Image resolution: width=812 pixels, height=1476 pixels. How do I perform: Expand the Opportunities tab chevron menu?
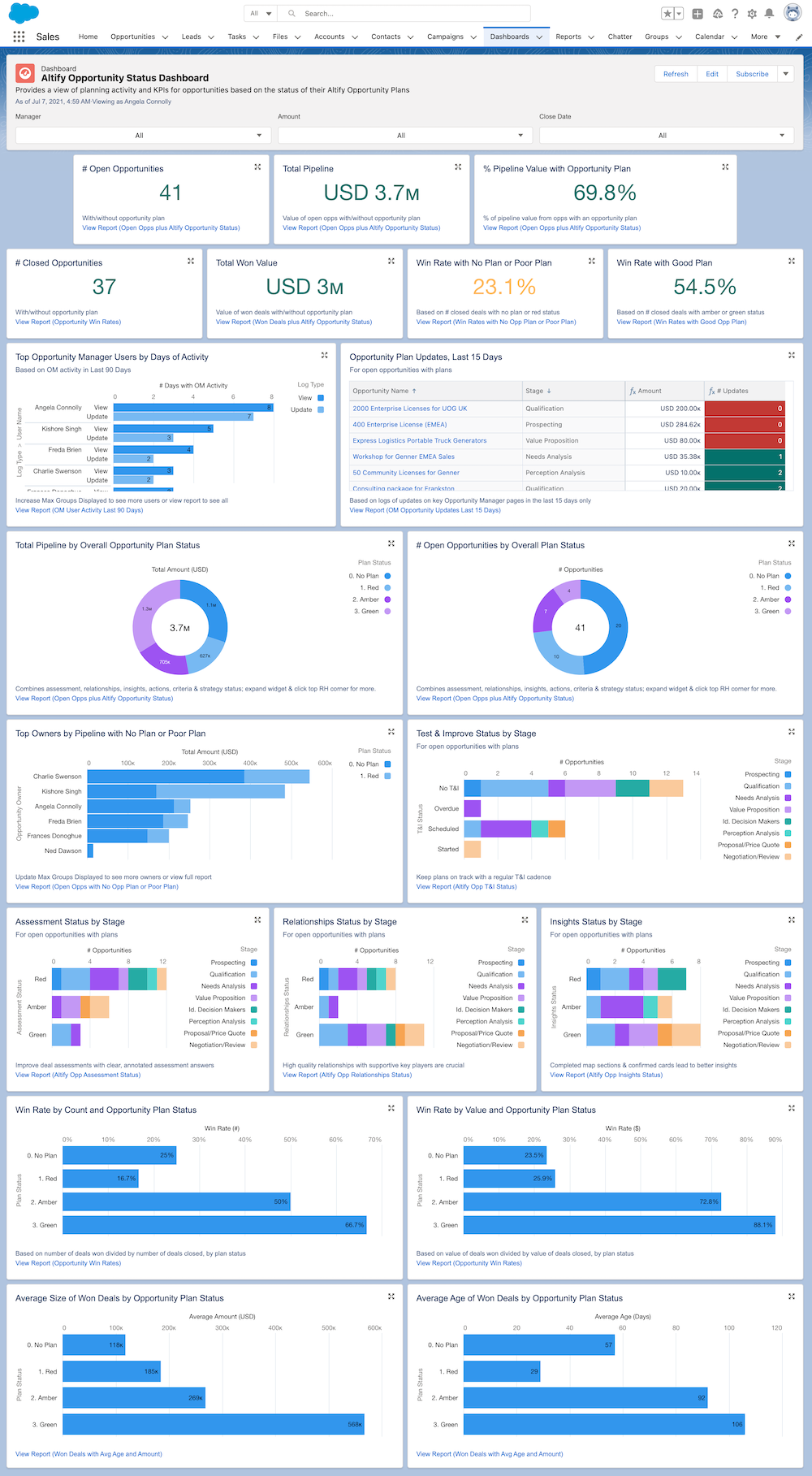pyautogui.click(x=166, y=37)
